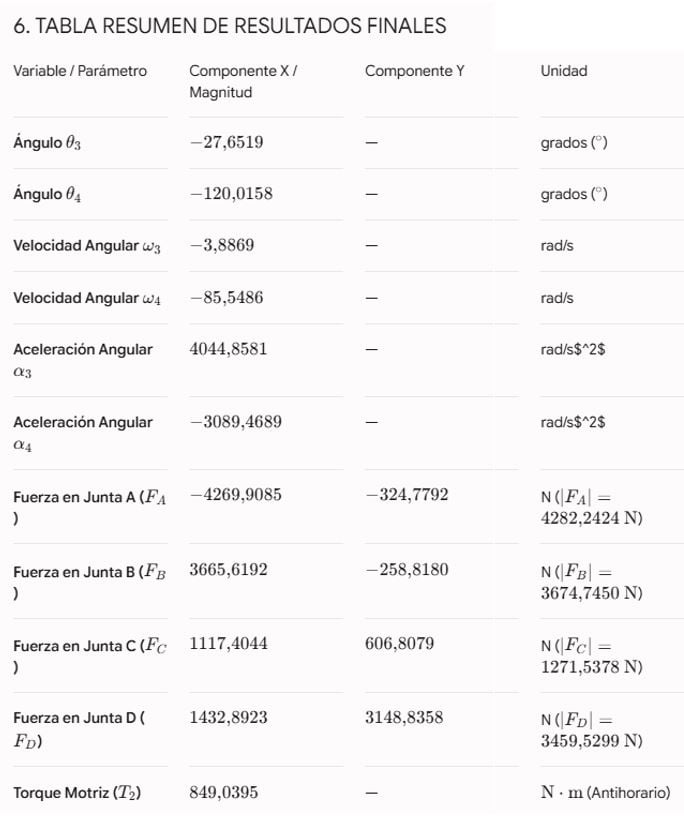Click the 'Componente Y' column header
684x819 pixels.
pyautogui.click(x=415, y=71)
